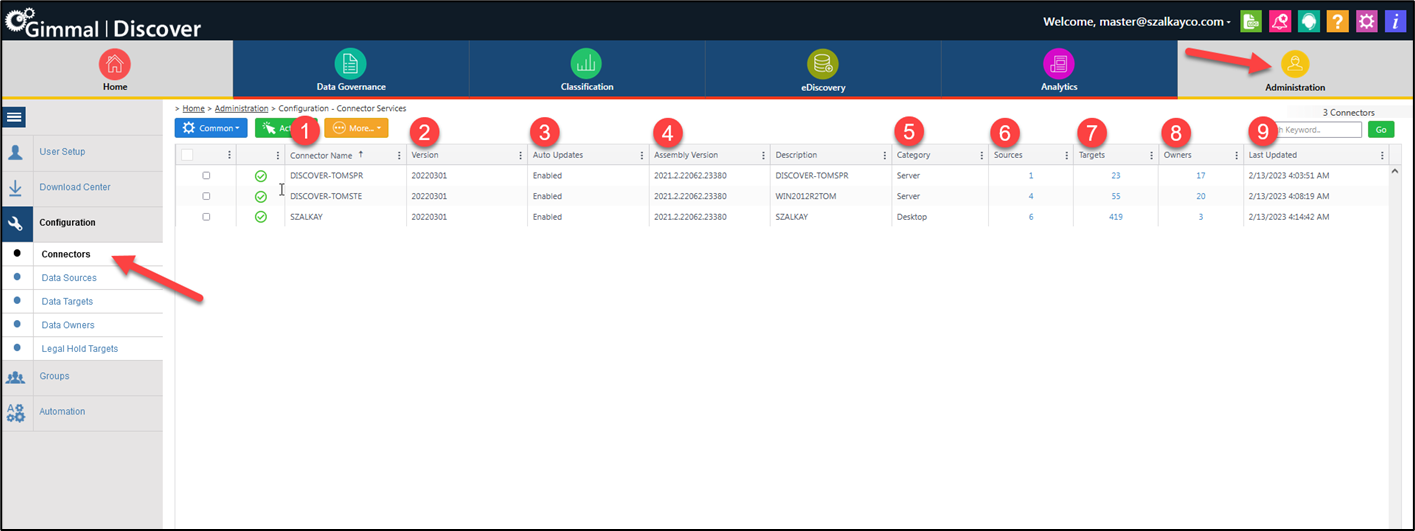Go to the eDiscovery tab
Screen dimensions: 1415x531
tap(823, 70)
